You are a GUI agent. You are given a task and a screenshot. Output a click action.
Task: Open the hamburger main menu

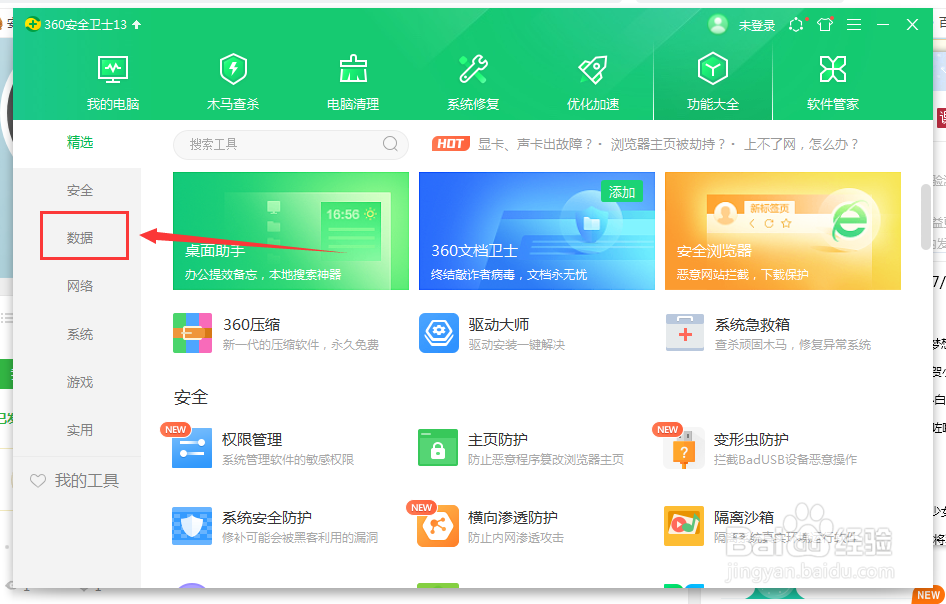tap(854, 24)
